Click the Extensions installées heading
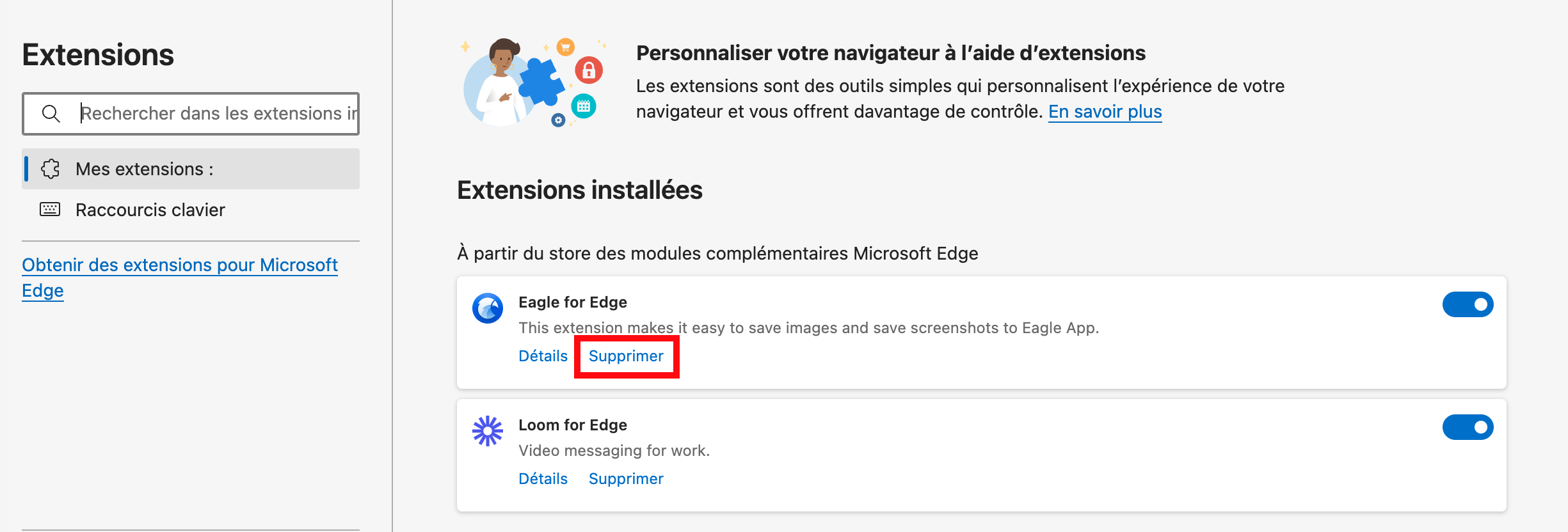 click(x=580, y=190)
